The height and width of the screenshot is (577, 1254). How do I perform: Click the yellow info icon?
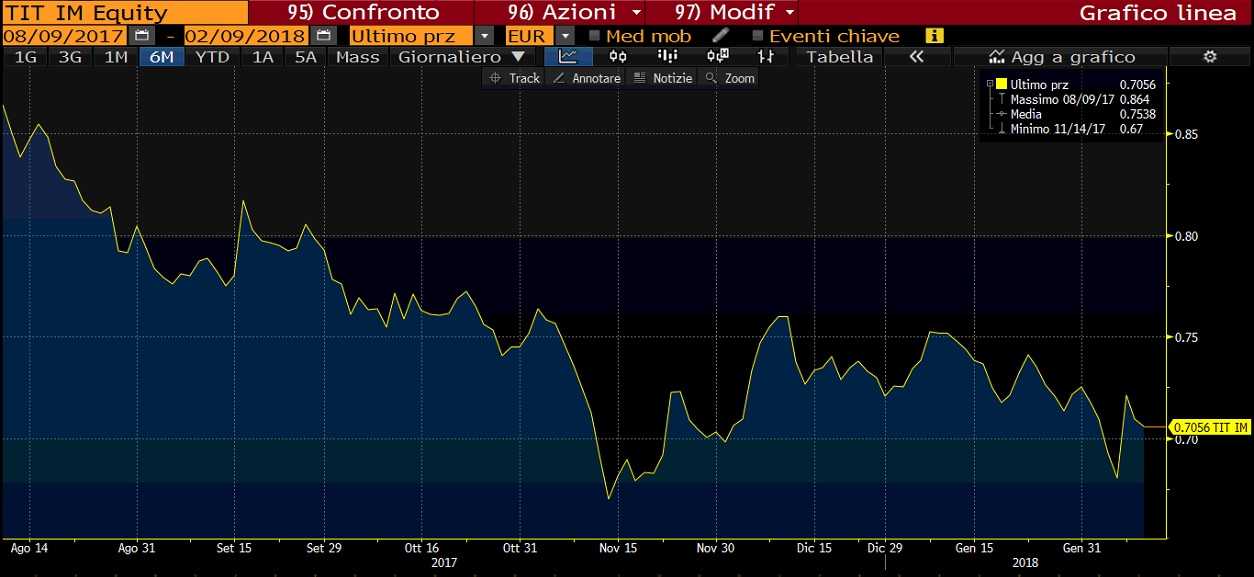935,35
